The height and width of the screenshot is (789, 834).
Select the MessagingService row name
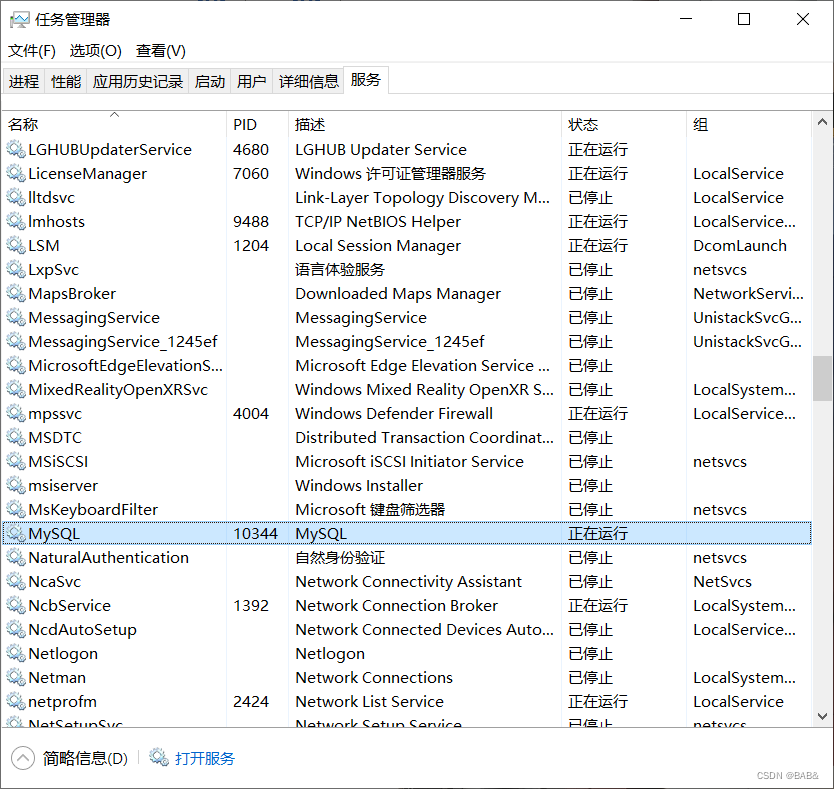tap(94, 318)
